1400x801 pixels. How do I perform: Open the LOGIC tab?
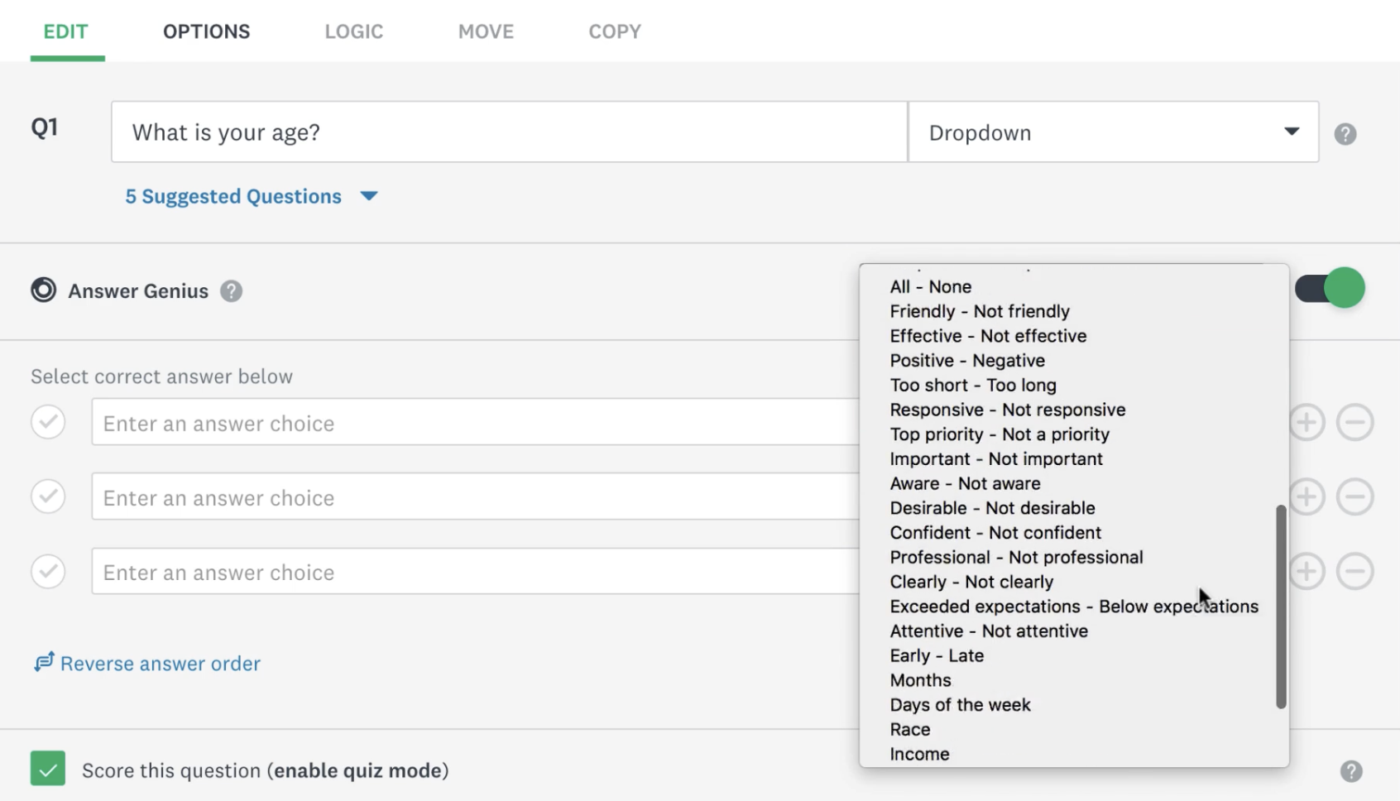(354, 31)
